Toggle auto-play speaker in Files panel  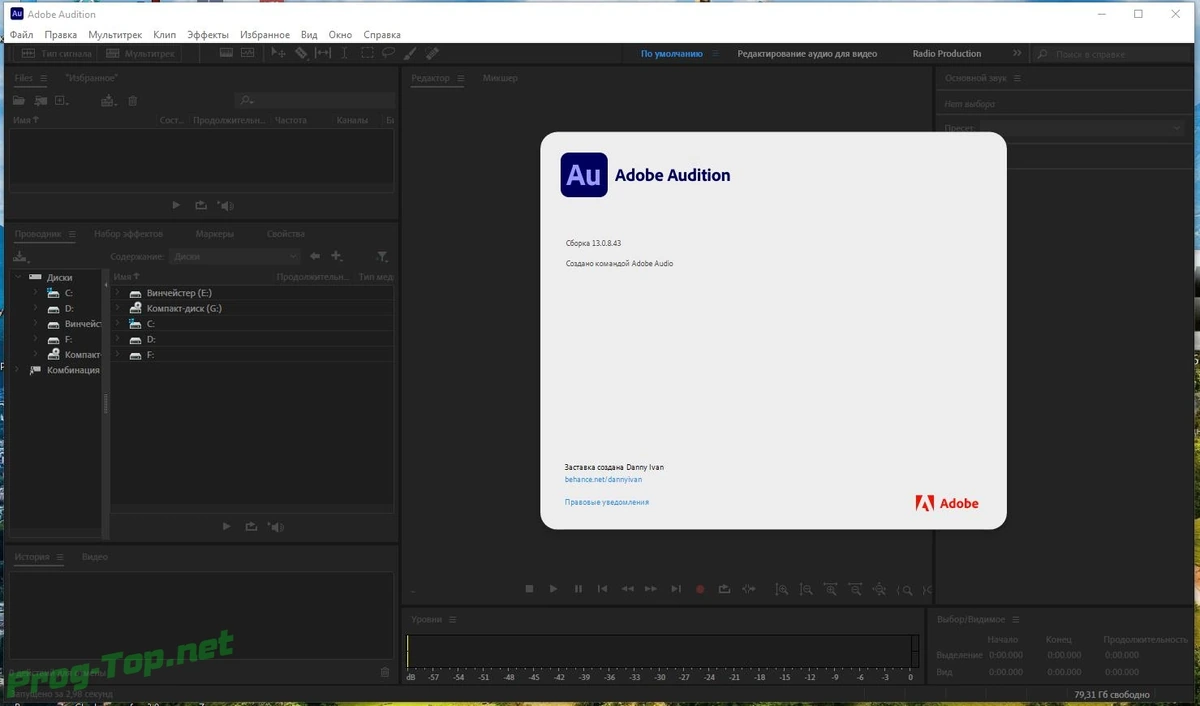tap(226, 205)
